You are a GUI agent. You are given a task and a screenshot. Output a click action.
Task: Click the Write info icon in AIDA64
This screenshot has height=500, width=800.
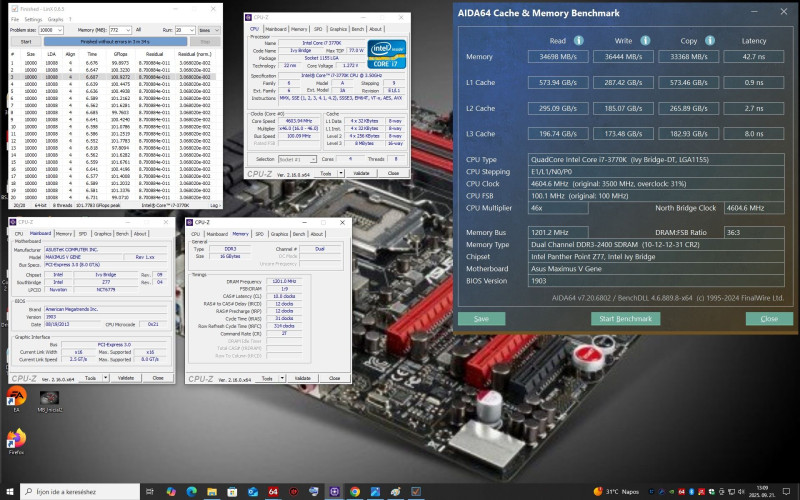645,40
